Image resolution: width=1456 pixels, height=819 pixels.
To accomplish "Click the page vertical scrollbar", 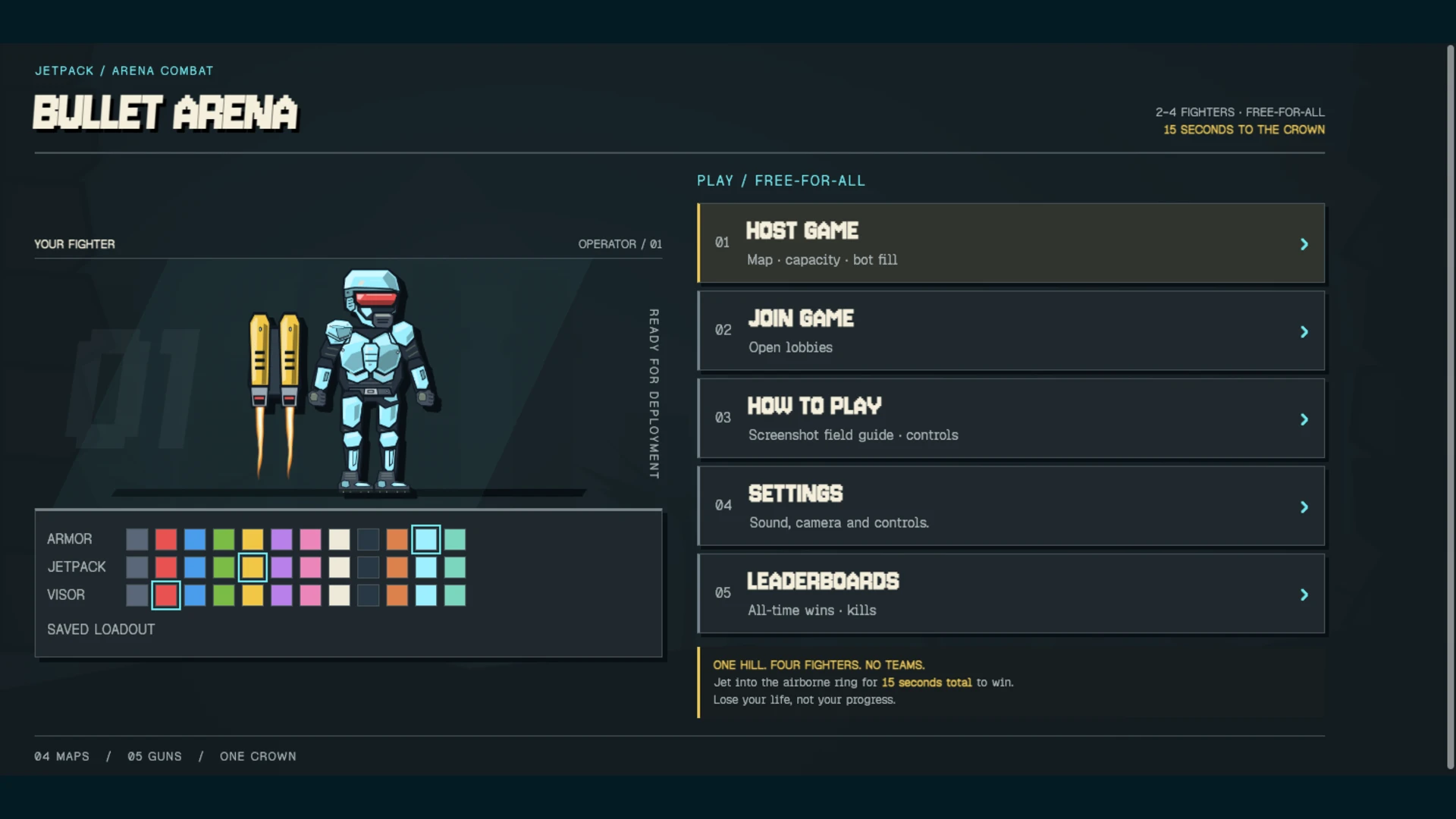I will click(1450, 408).
